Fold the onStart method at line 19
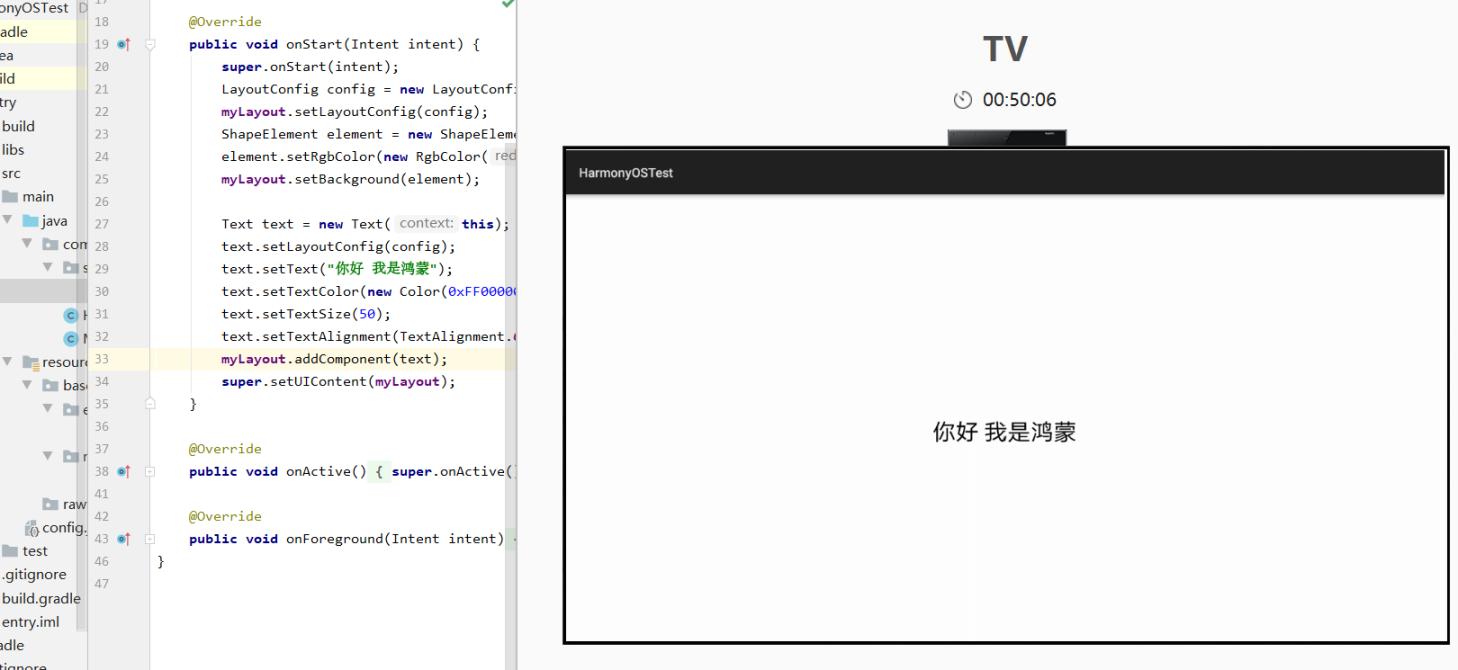Image resolution: width=1458 pixels, height=670 pixels. tap(151, 45)
